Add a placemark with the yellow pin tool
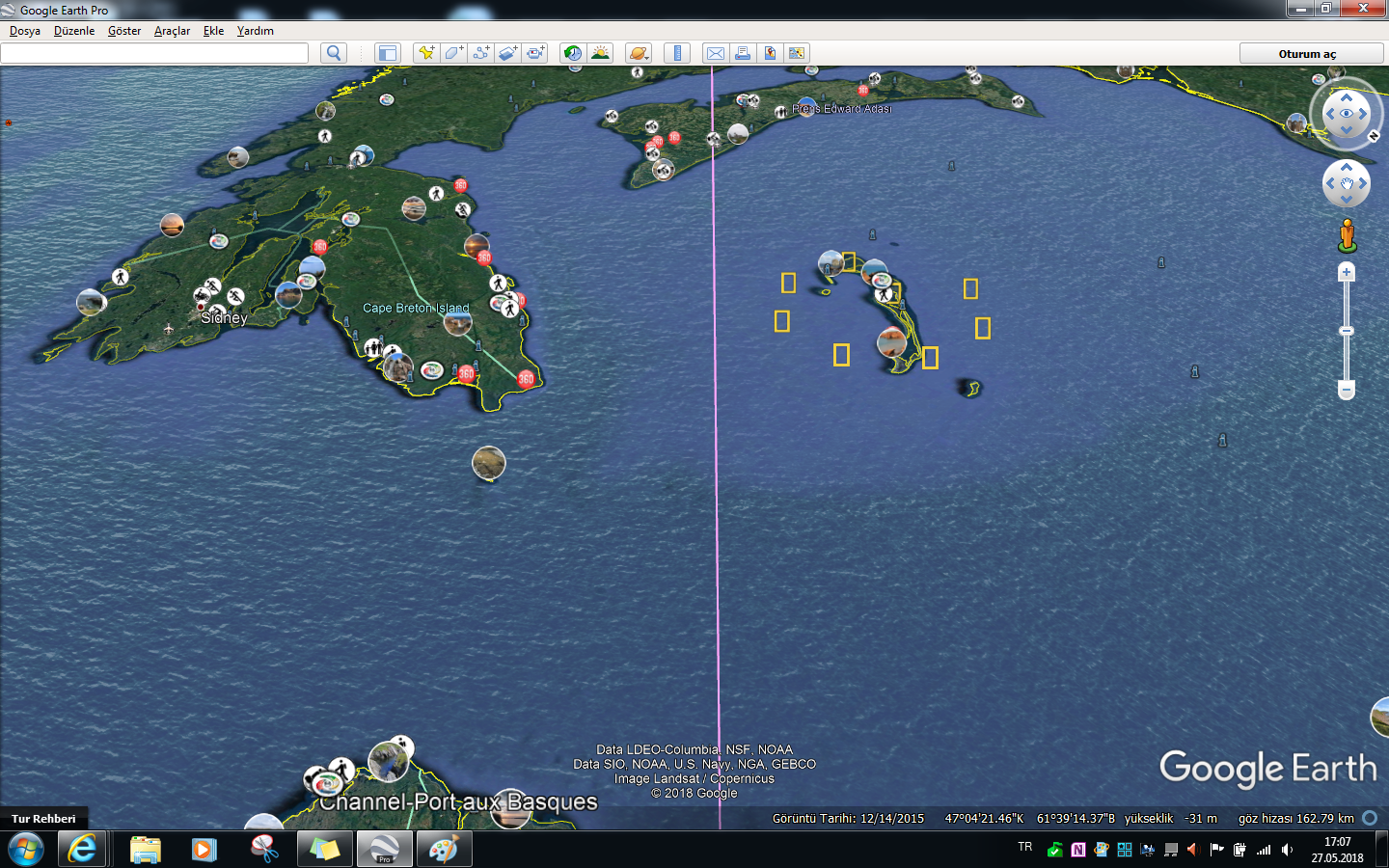This screenshot has width=1389, height=868. (425, 53)
